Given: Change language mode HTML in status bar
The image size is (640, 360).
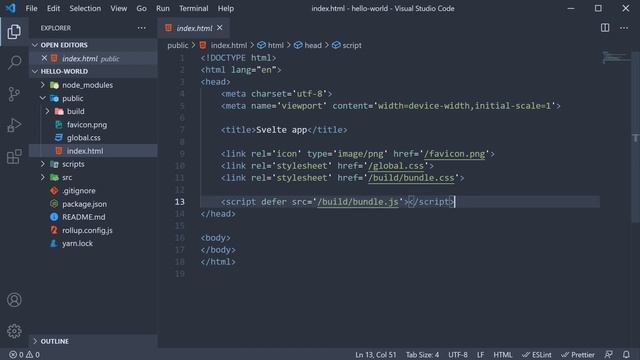Looking at the screenshot, I should [502, 354].
